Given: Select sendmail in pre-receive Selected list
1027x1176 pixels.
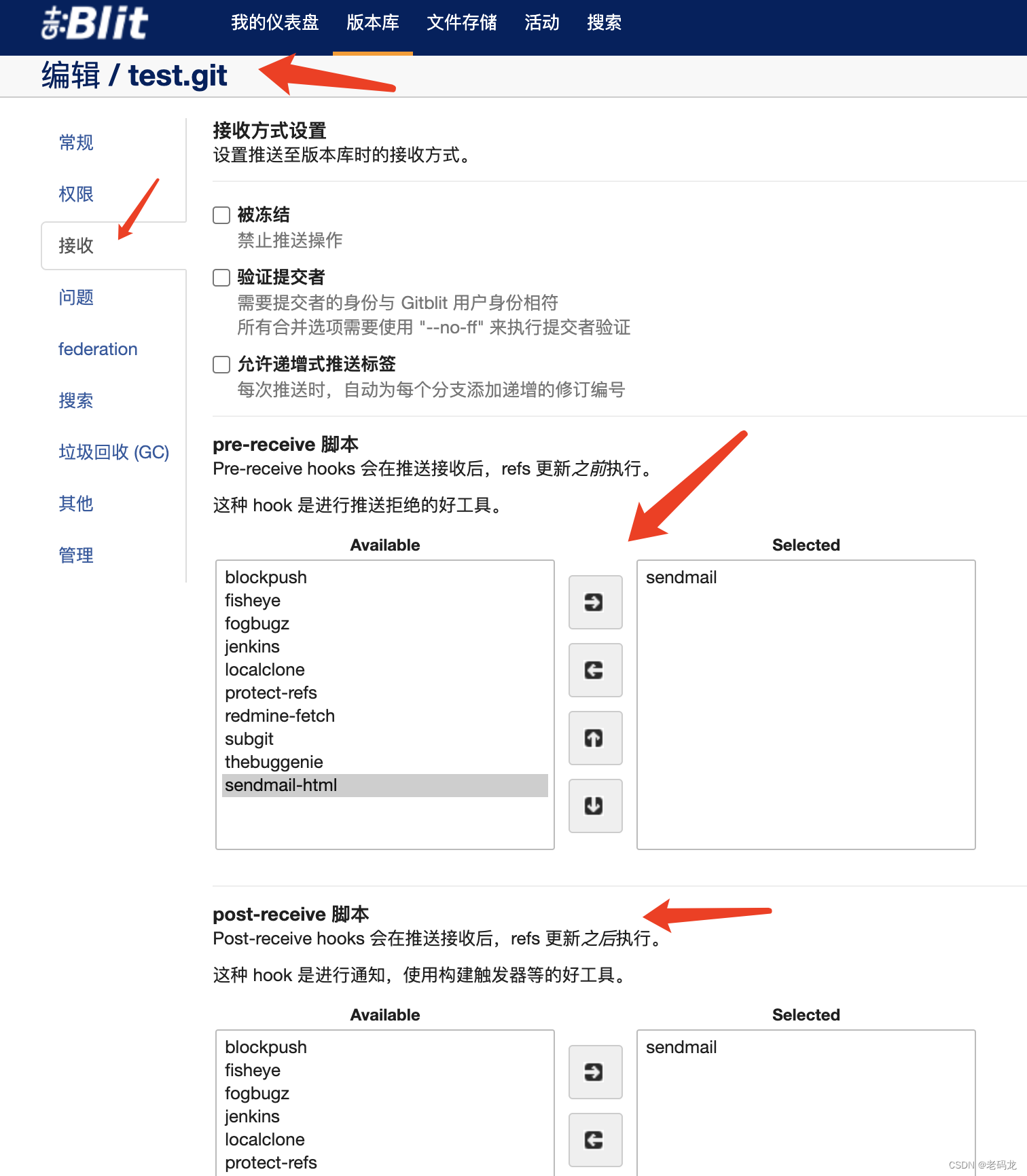Looking at the screenshot, I should click(x=806, y=577).
